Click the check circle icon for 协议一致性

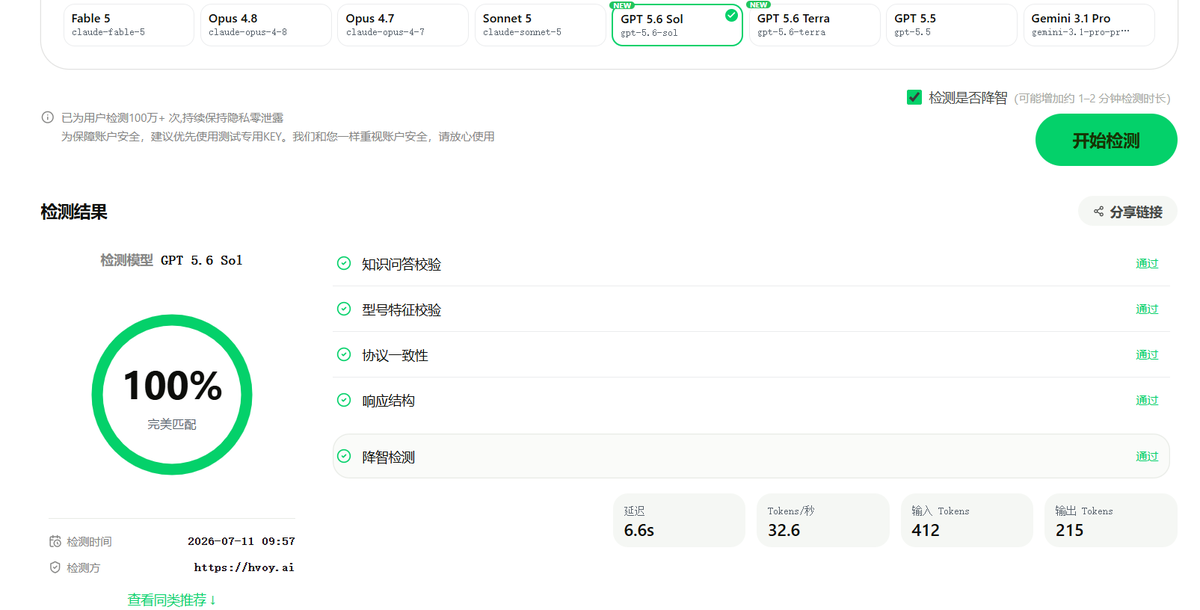344,355
